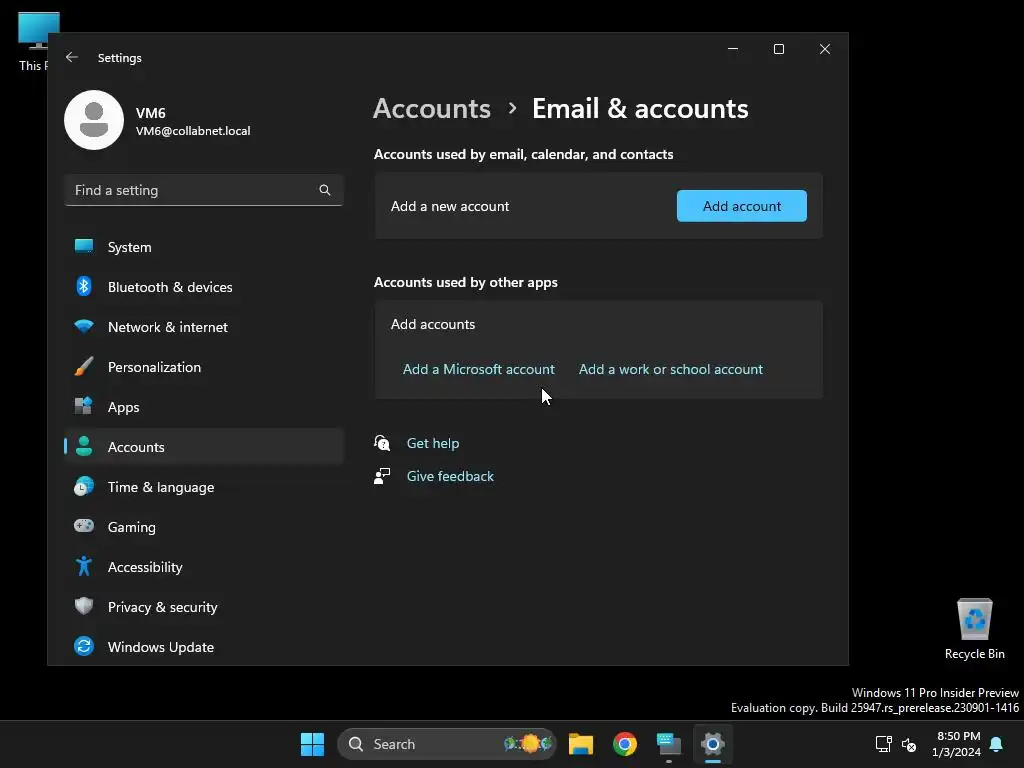Click the Add accounts label
The height and width of the screenshot is (768, 1024).
(x=432, y=324)
